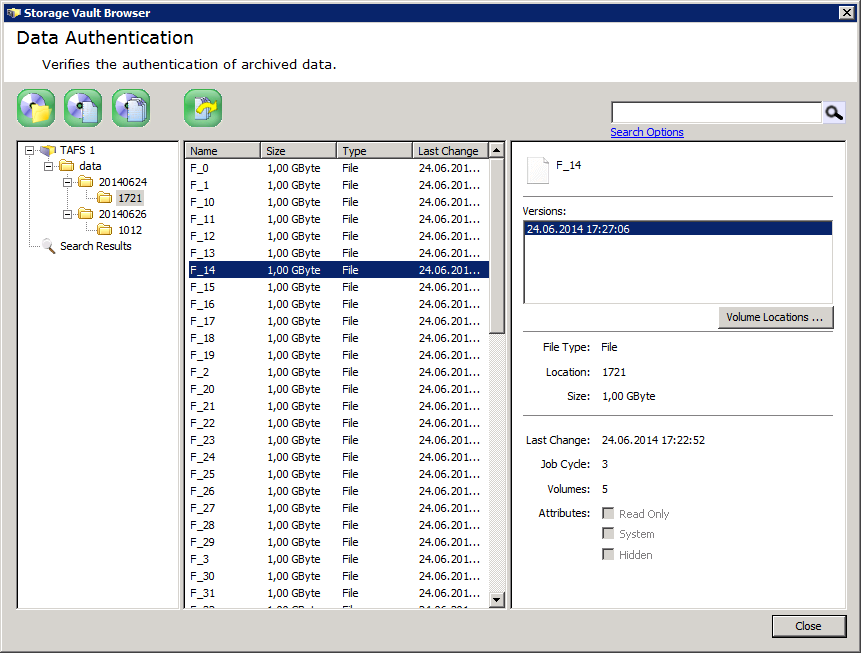Click the disc-with-multiple-files toolbar icon

click(x=131, y=108)
